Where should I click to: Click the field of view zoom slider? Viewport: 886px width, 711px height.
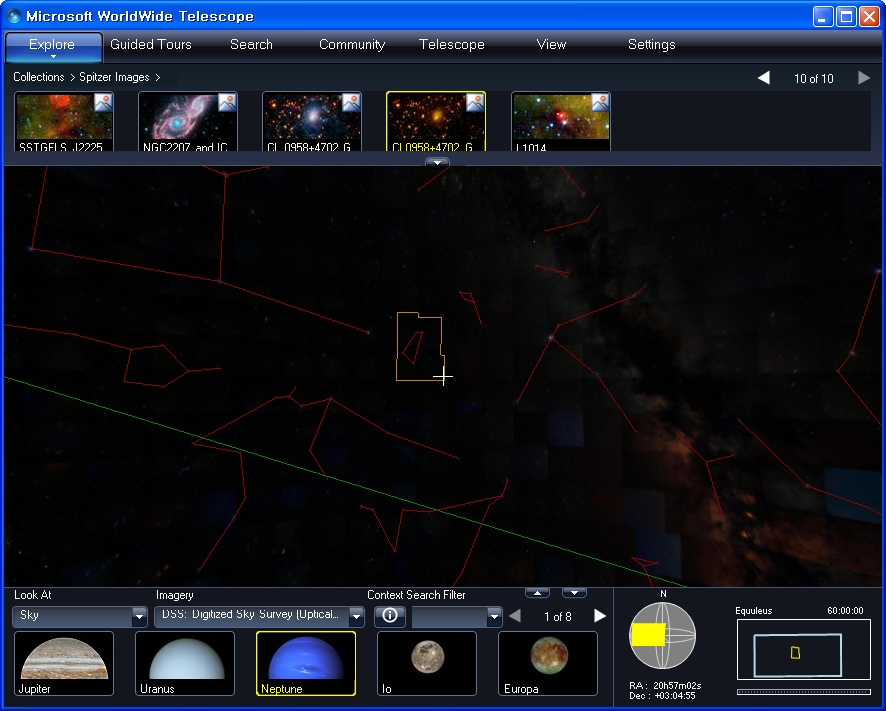point(804,691)
